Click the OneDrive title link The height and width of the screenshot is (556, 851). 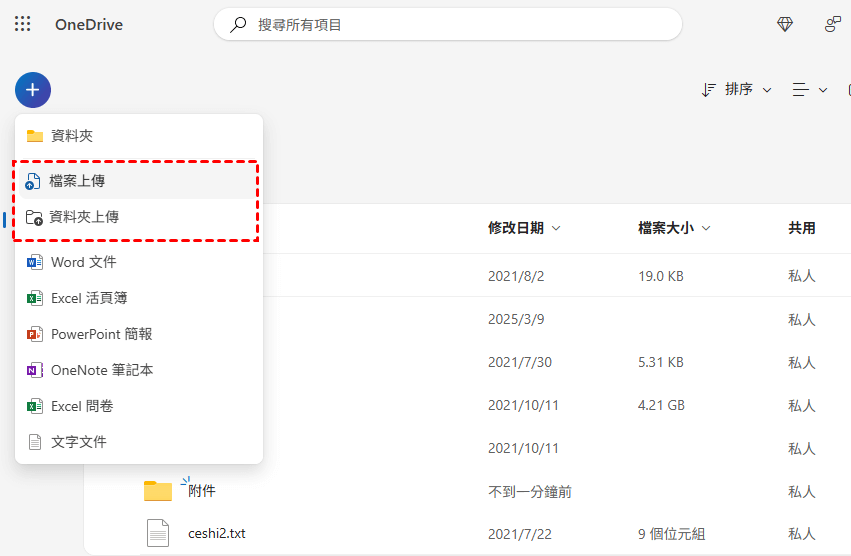point(89,24)
